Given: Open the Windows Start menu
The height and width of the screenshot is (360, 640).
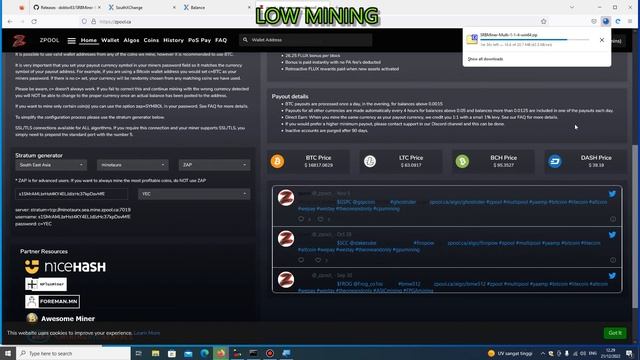Looking at the screenshot, I should pyautogui.click(x=8, y=353).
